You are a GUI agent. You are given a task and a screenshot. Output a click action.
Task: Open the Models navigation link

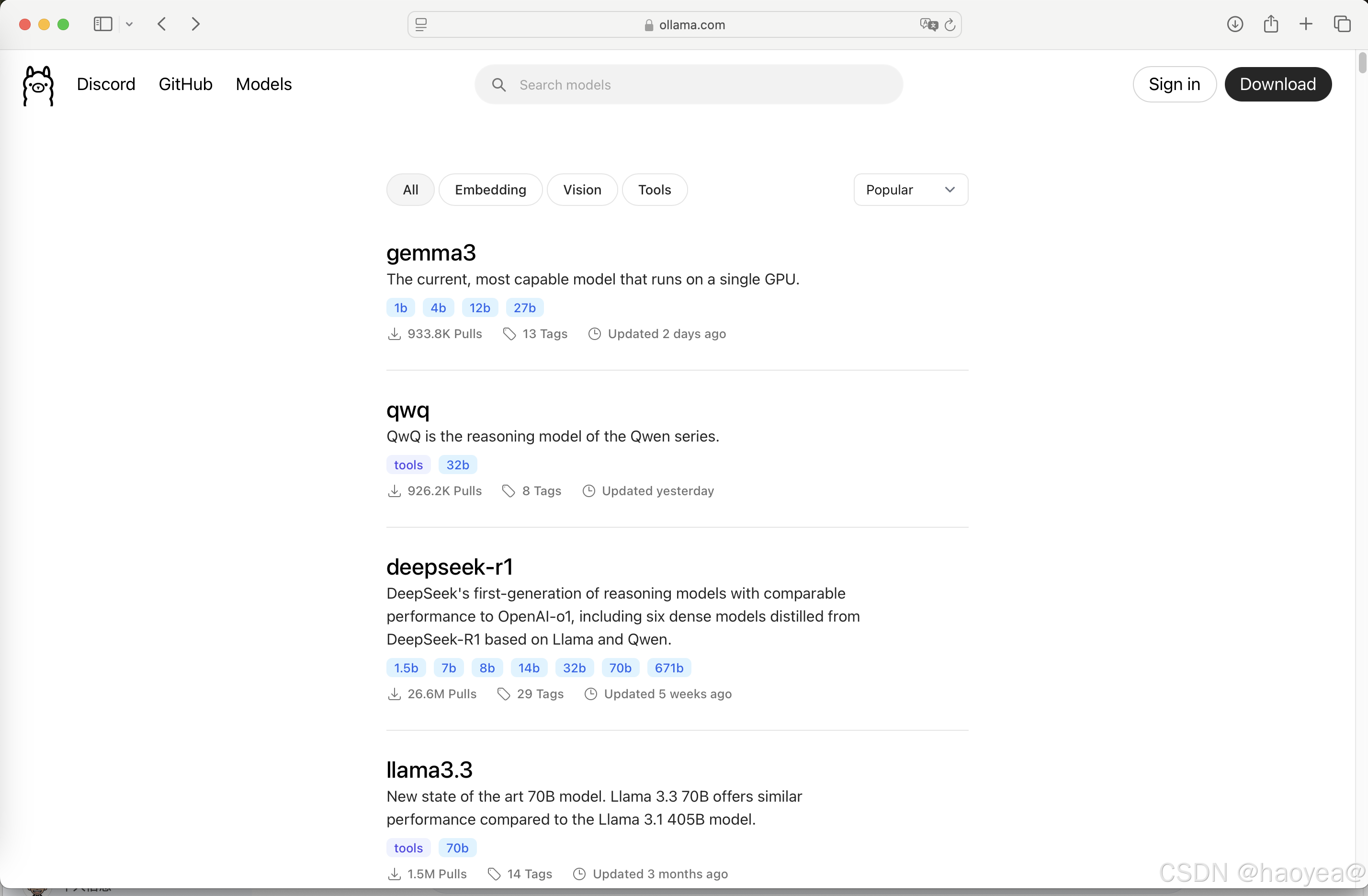tap(263, 84)
